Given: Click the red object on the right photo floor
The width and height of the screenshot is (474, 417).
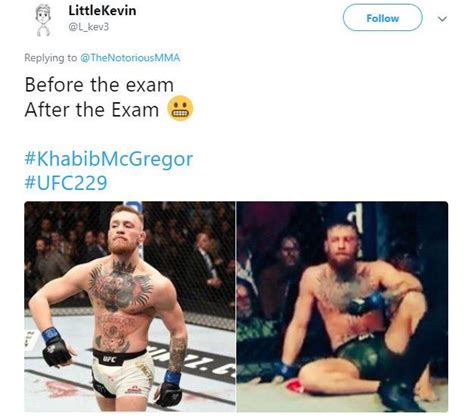Looking at the screenshot, I should [x=296, y=385].
